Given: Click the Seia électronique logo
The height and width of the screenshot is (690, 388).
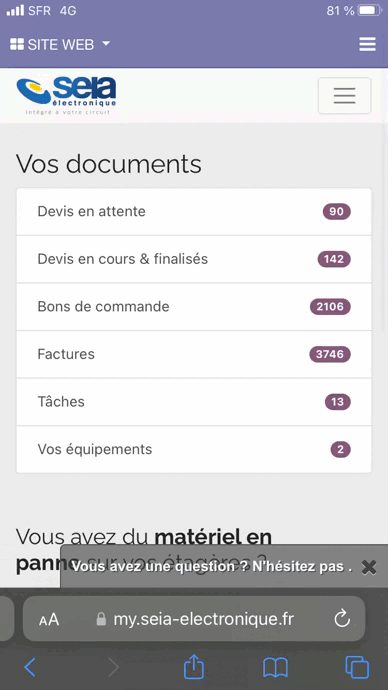Looking at the screenshot, I should pyautogui.click(x=66, y=95).
